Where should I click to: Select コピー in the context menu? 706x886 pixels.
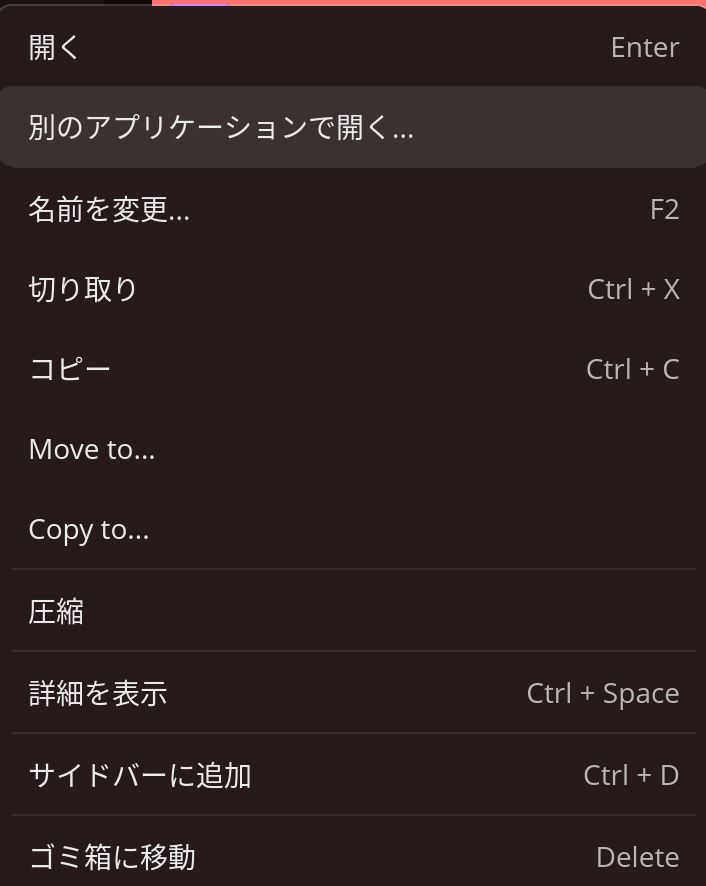[70, 369]
